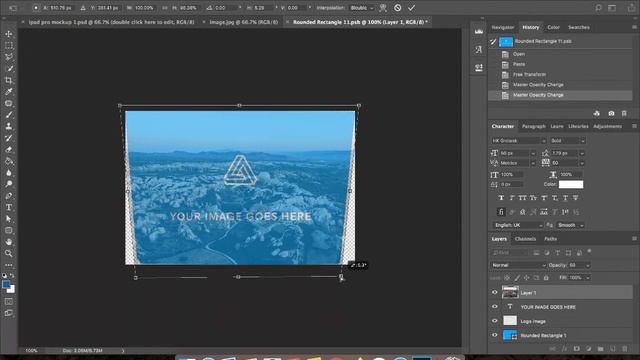Image resolution: width=640 pixels, height=360 pixels.
Task: Open the leading value dropdown
Action: [x=582, y=153]
